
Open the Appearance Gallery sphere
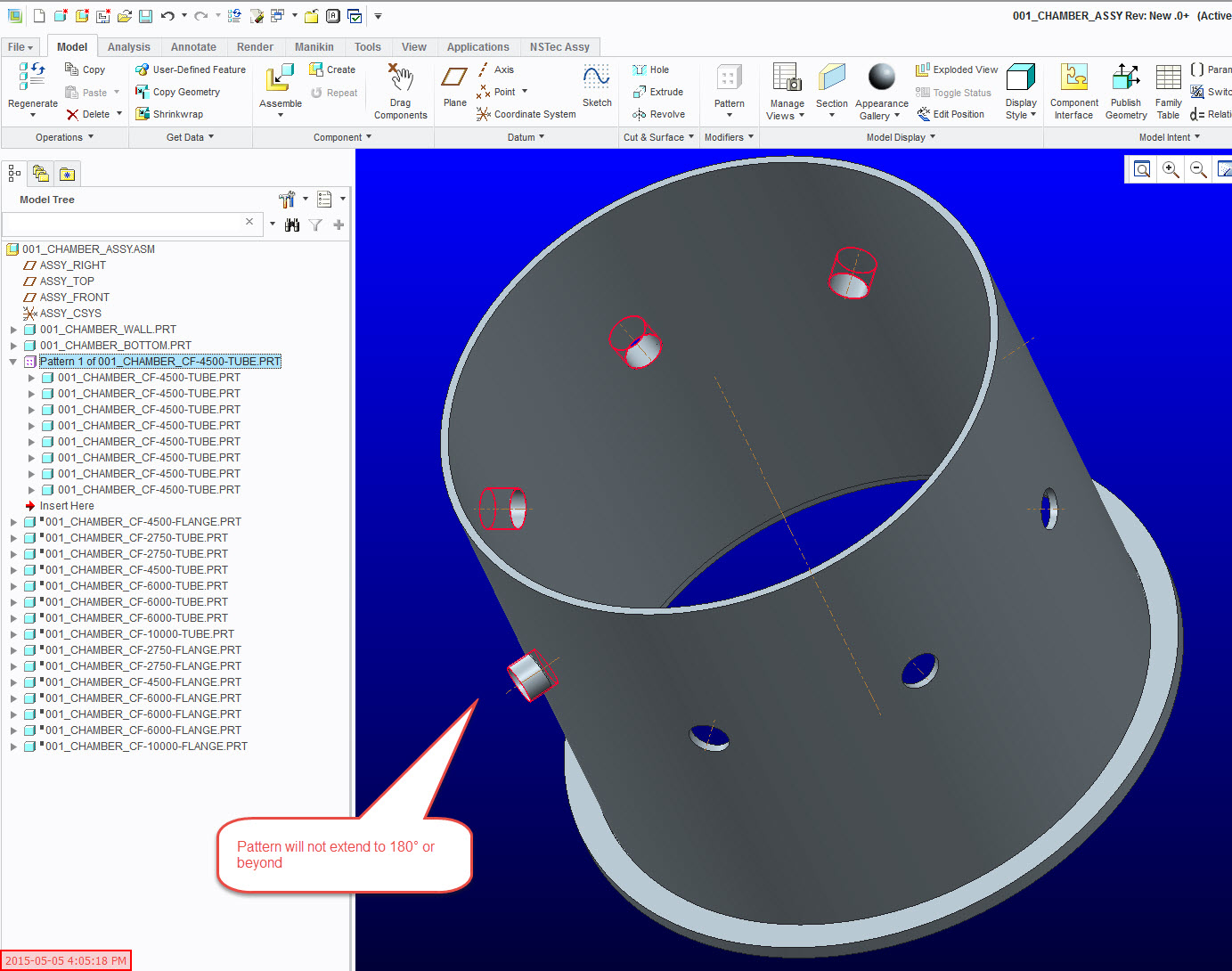(x=882, y=78)
